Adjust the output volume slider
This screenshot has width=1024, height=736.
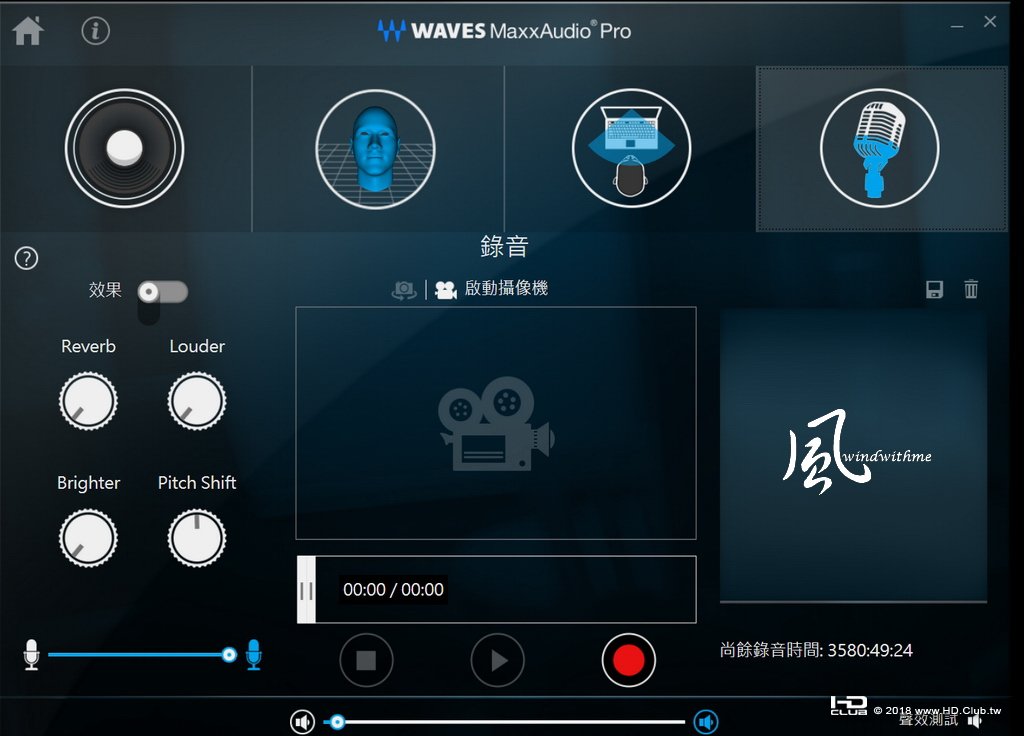point(504,722)
